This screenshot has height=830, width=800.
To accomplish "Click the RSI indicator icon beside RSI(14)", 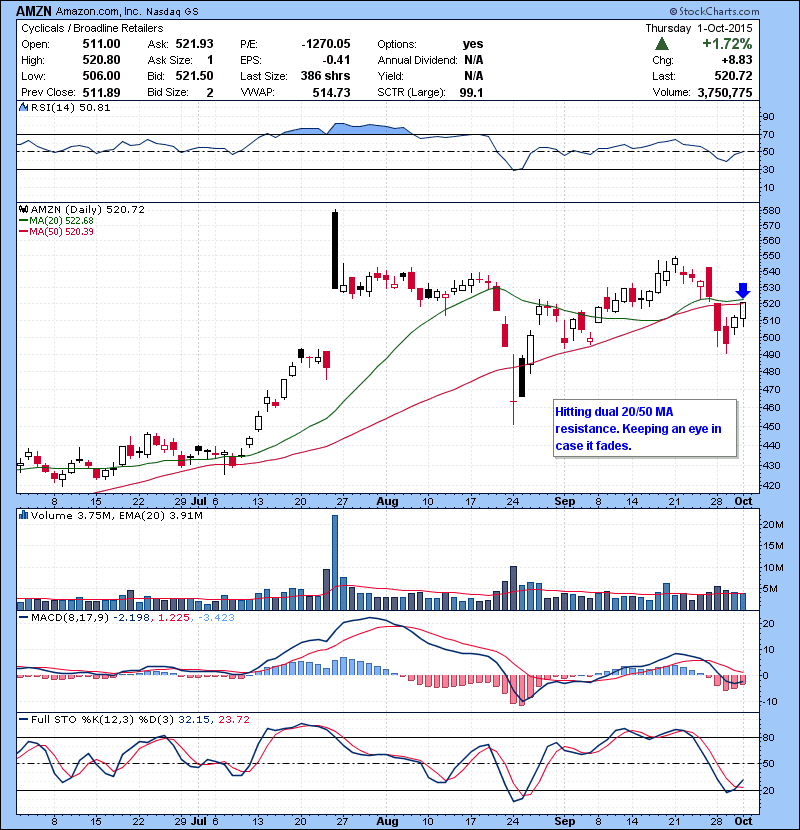I will [x=23, y=107].
